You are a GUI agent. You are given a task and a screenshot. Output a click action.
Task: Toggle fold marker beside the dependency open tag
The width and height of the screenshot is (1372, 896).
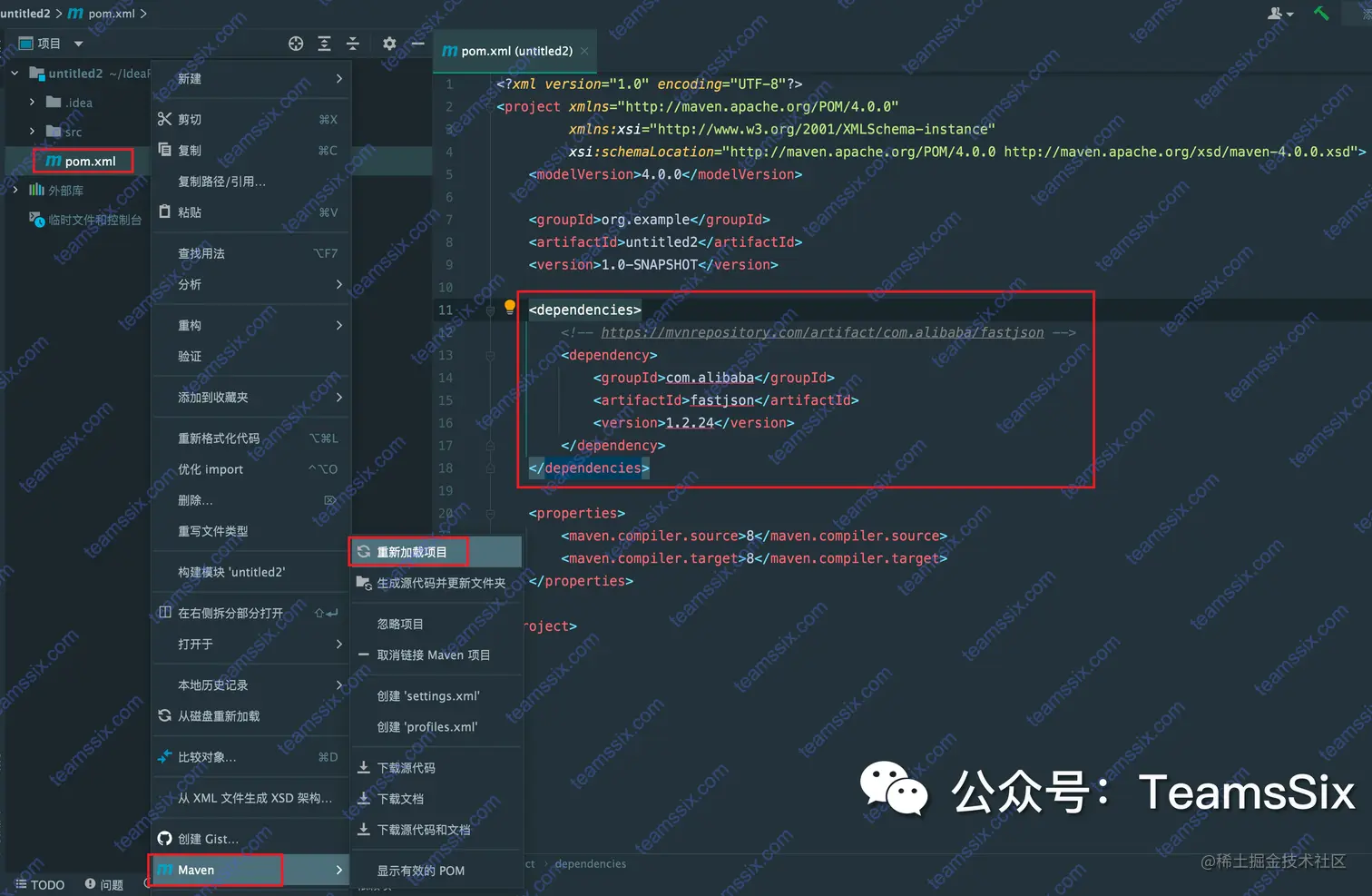click(490, 355)
